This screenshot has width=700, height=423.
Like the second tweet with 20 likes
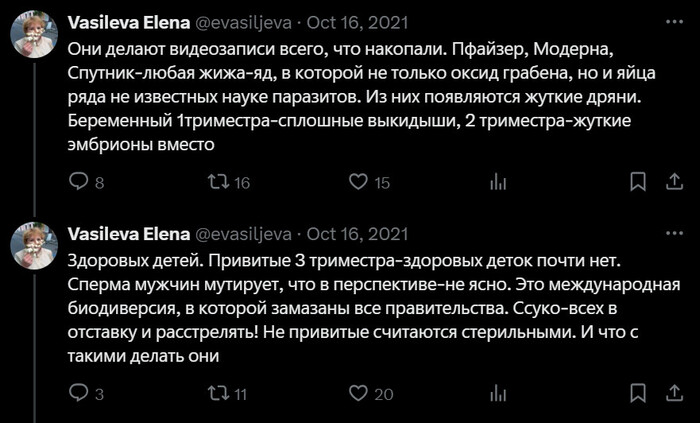(x=358, y=394)
